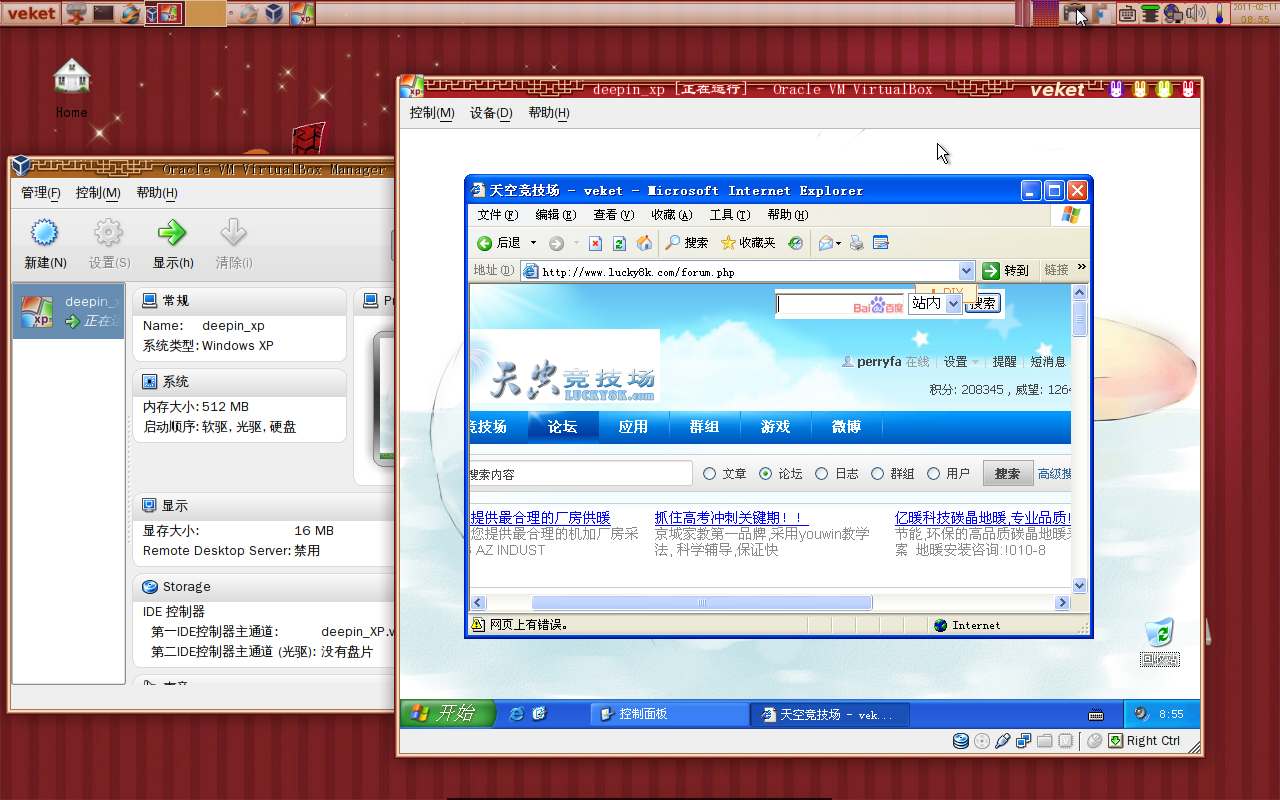The height and width of the screenshot is (800, 1280).
Task: Click the VM hard disk activity status icon
Action: 961,741
